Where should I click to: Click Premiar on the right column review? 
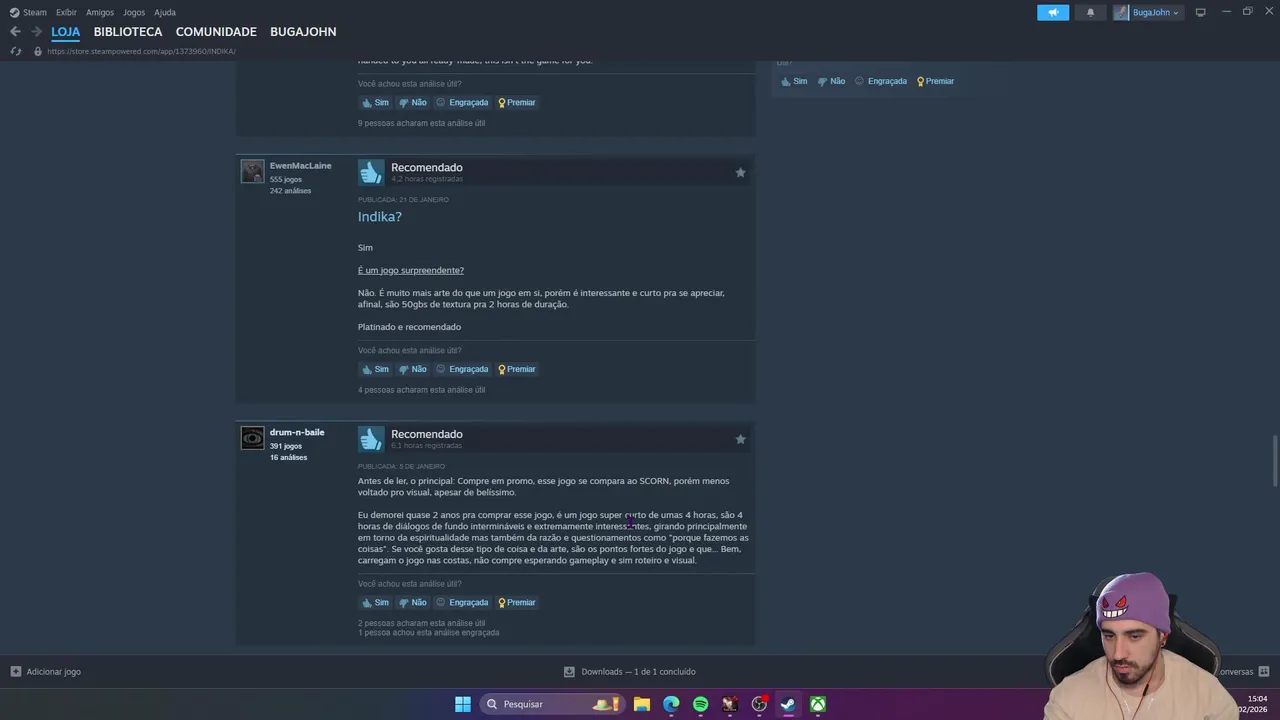point(935,81)
